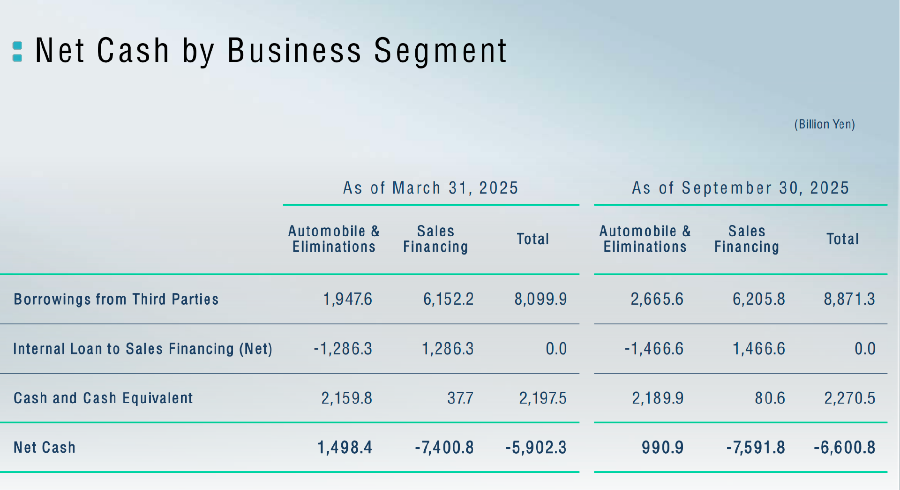This screenshot has height=490, width=900.
Task: Click the (Billion Yen) unit label
Action: point(825,124)
